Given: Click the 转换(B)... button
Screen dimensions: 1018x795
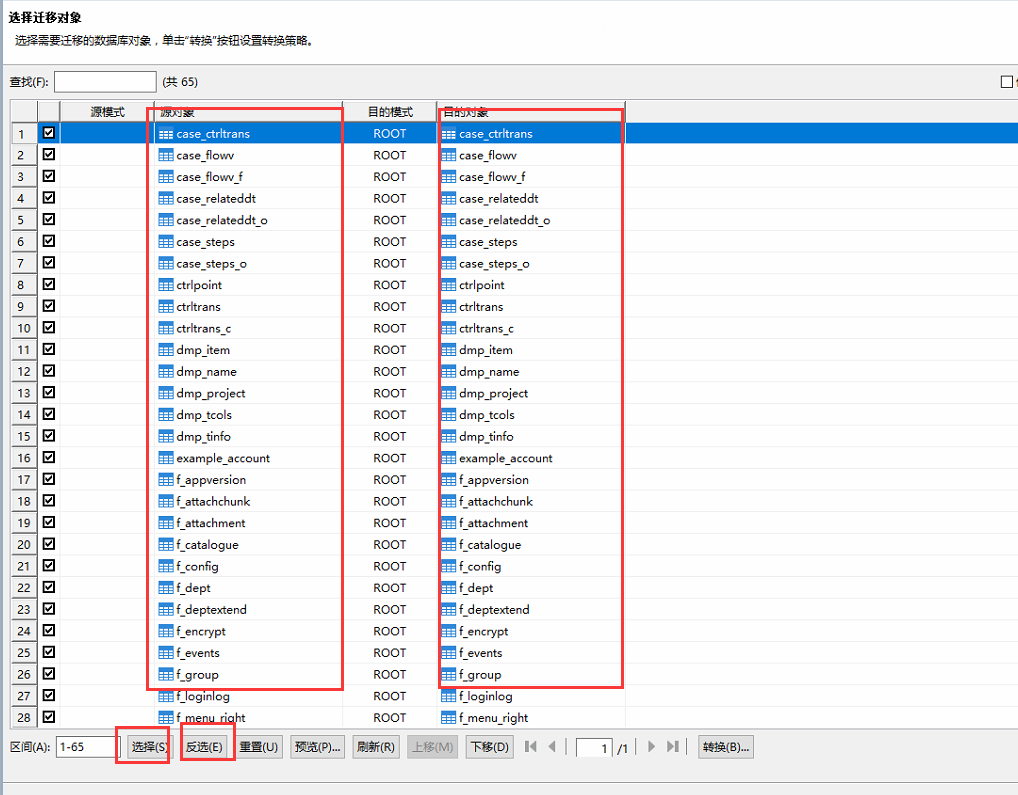Looking at the screenshot, I should [725, 747].
